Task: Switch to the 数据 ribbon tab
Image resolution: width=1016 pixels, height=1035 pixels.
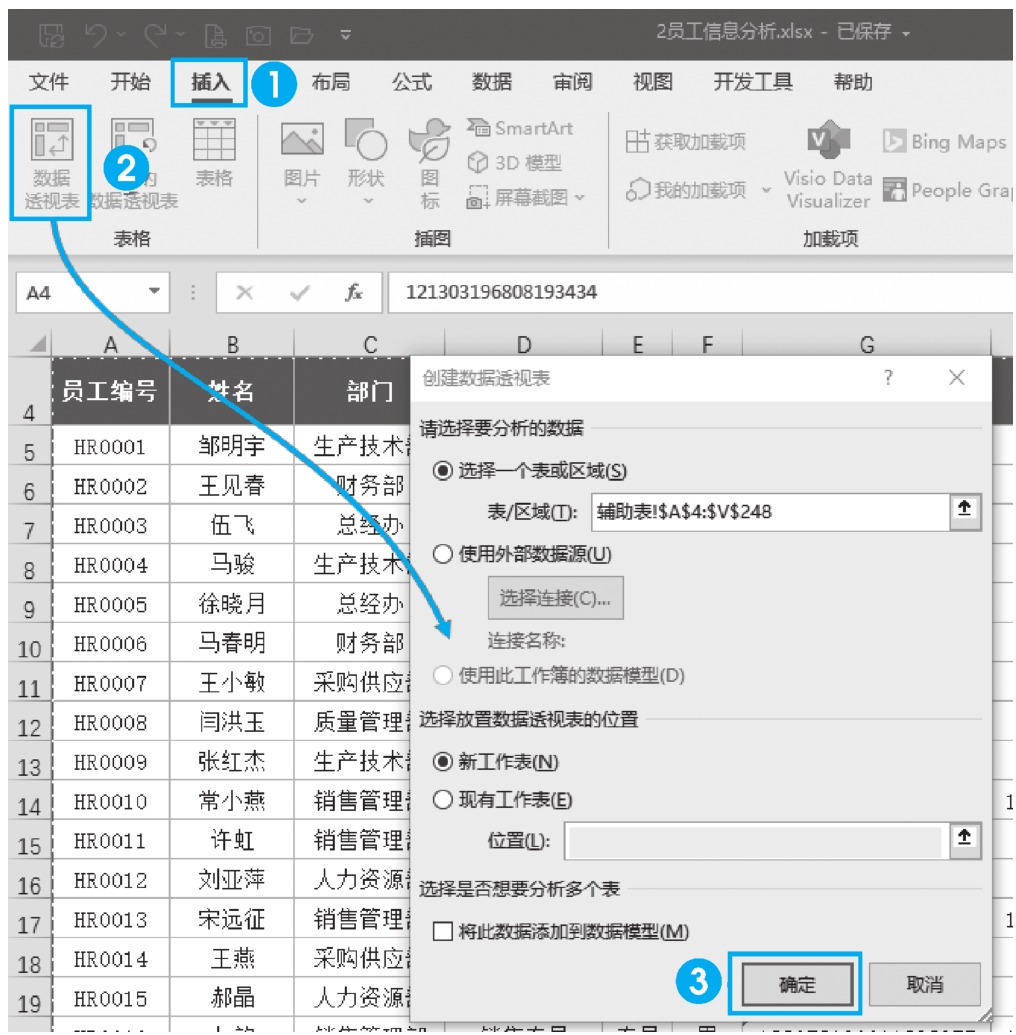Action: click(x=492, y=82)
